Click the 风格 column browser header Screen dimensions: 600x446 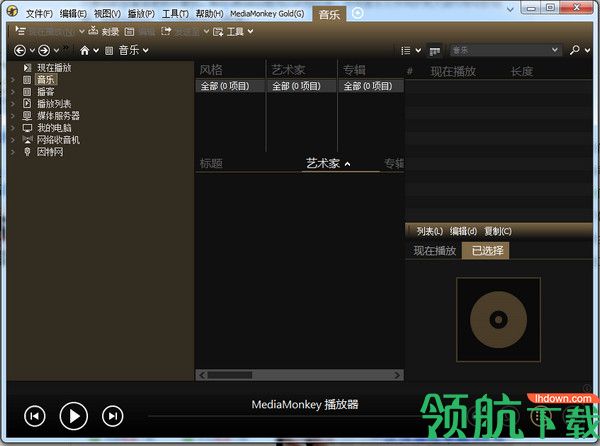[211, 70]
